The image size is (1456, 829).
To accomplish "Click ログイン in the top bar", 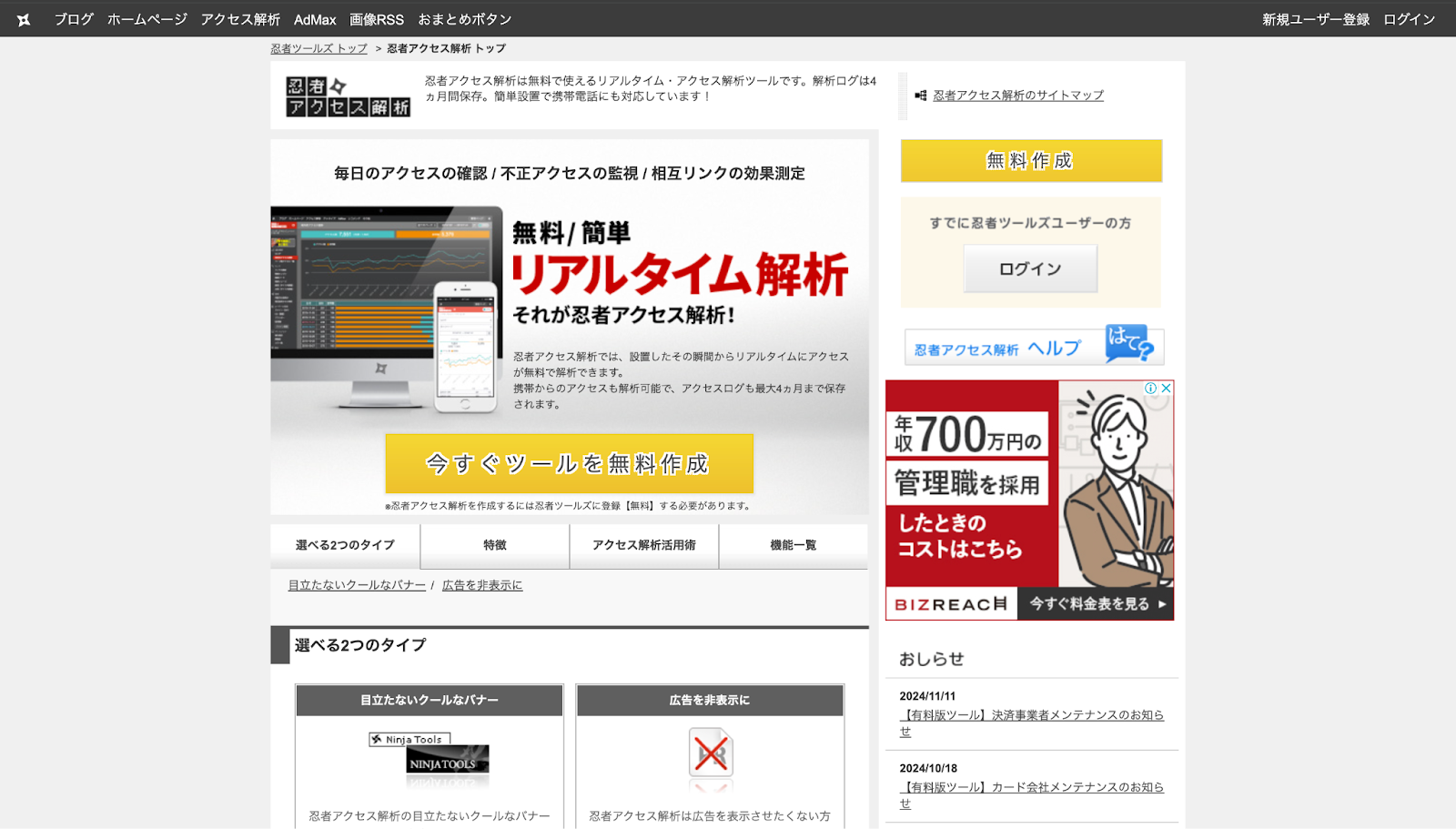I will (1410, 19).
